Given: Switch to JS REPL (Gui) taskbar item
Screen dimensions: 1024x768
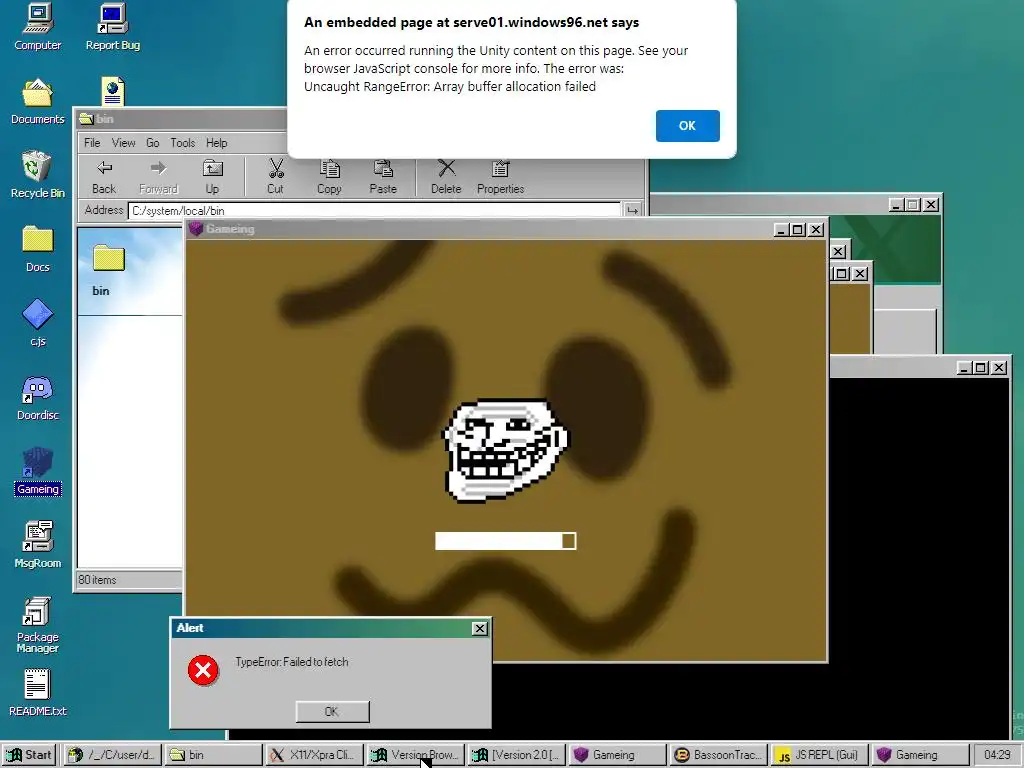Looking at the screenshot, I should 819,755.
